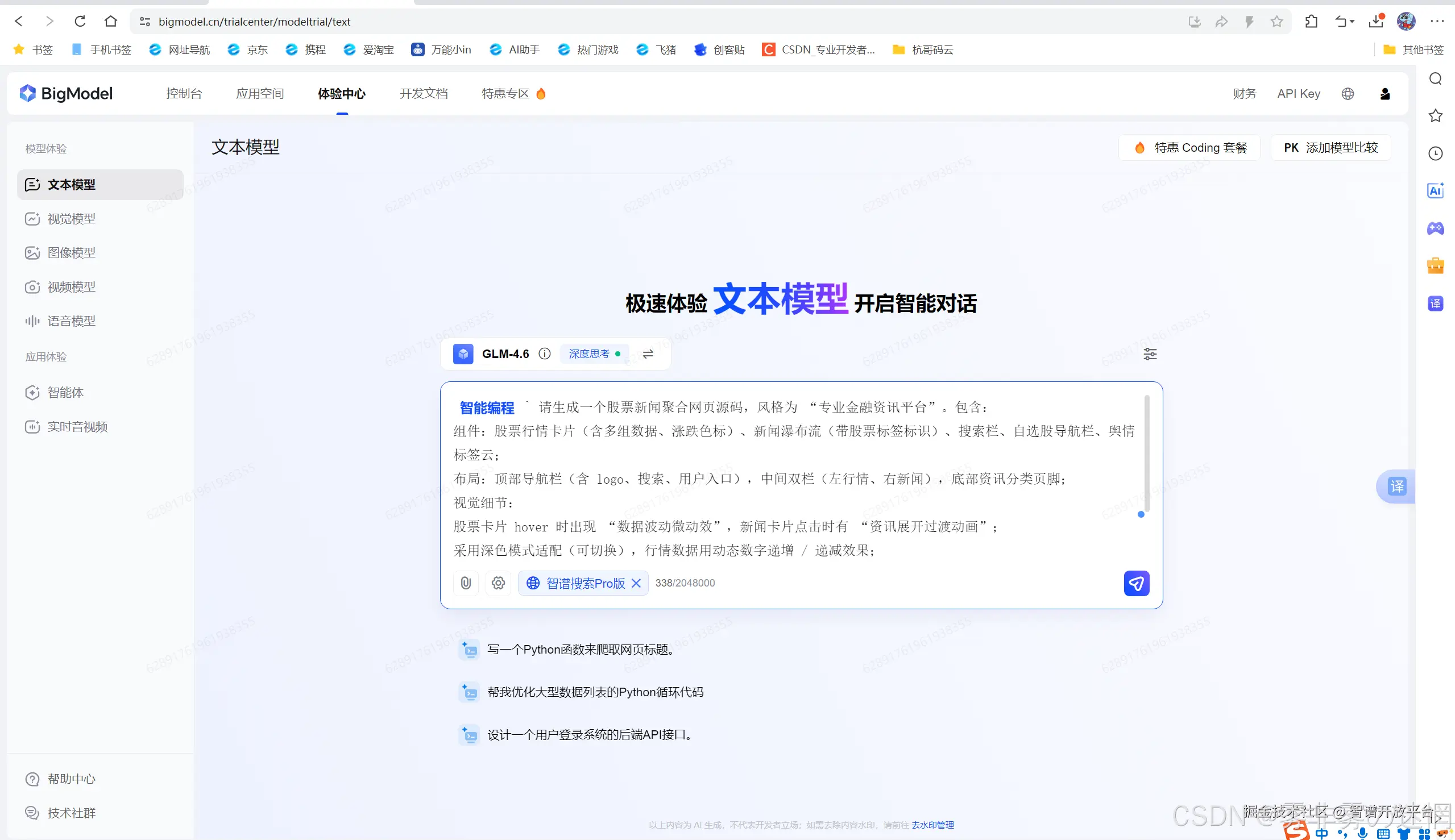1455x840 pixels.
Task: Click the PK 添加模型比较 button
Action: pos(1330,148)
